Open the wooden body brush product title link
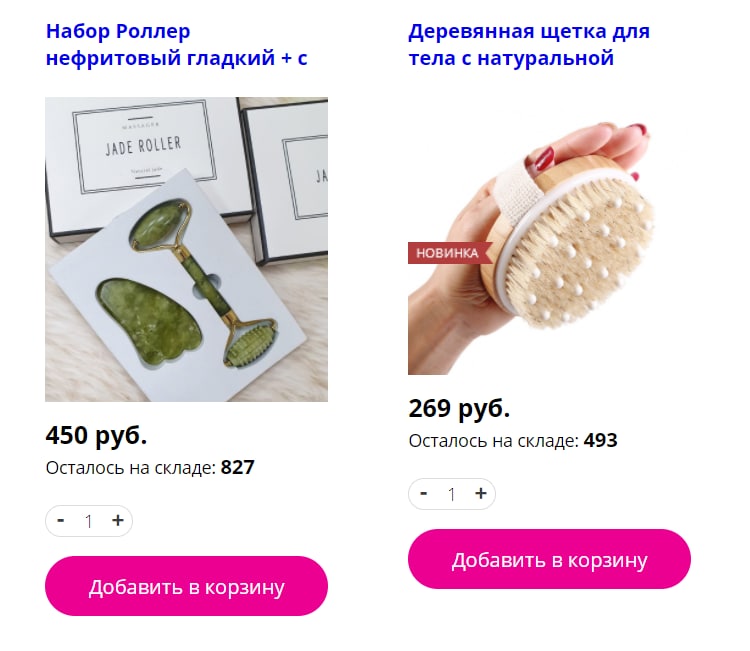This screenshot has height=651, width=750. [x=529, y=44]
